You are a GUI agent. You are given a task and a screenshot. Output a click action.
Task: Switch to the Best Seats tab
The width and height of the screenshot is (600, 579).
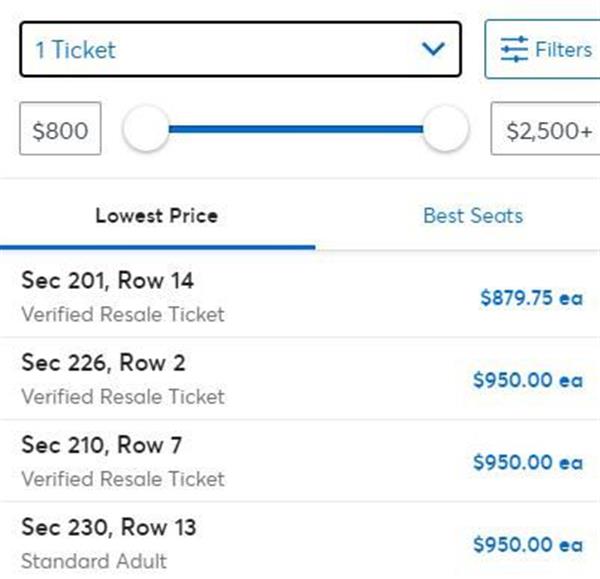point(473,216)
